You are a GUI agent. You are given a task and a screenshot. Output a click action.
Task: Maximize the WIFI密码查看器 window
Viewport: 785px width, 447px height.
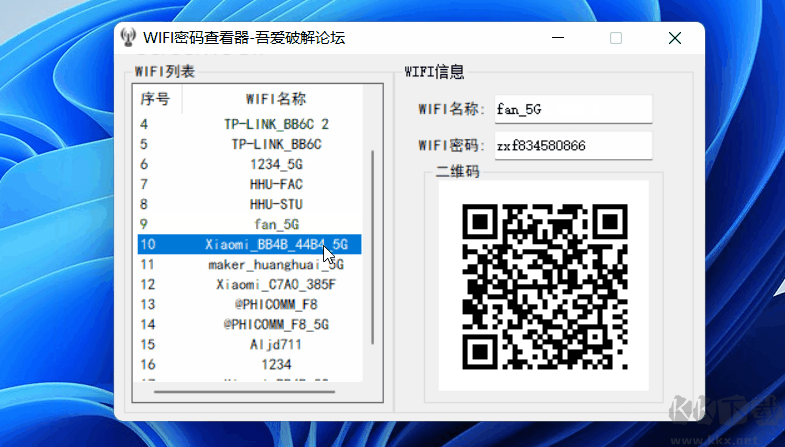(616, 38)
